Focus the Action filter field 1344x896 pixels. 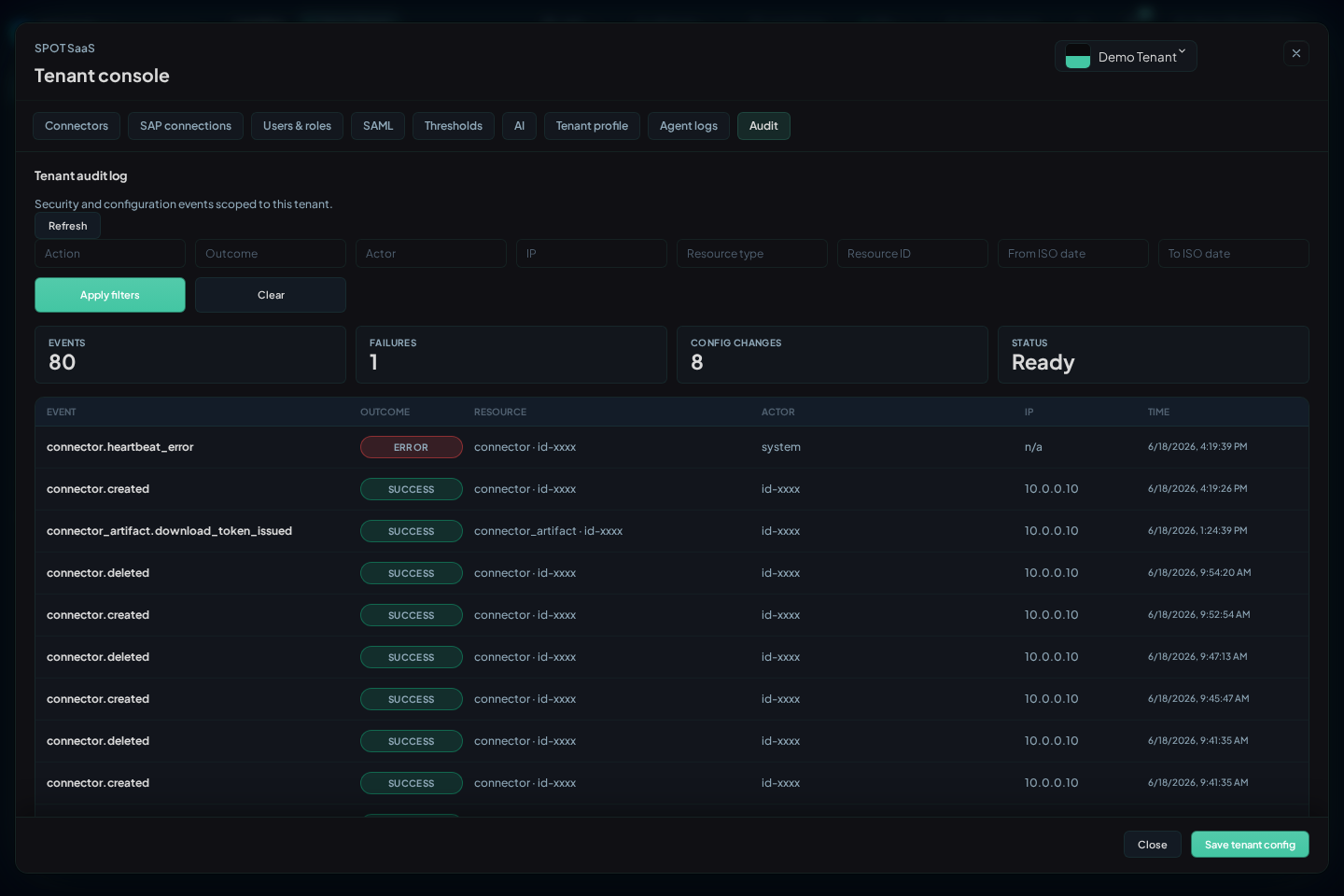[x=110, y=254]
